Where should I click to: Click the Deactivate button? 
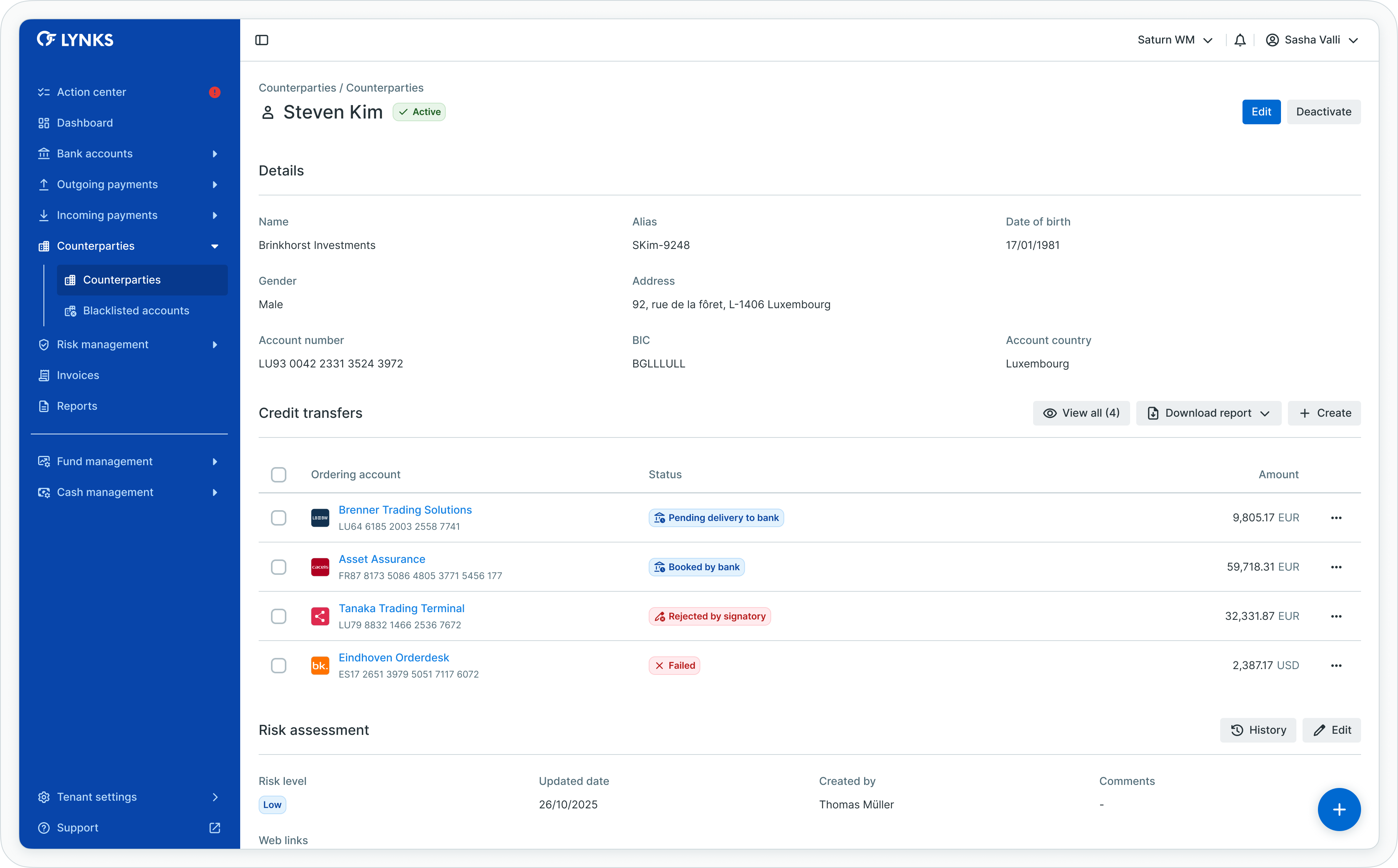1323,112
